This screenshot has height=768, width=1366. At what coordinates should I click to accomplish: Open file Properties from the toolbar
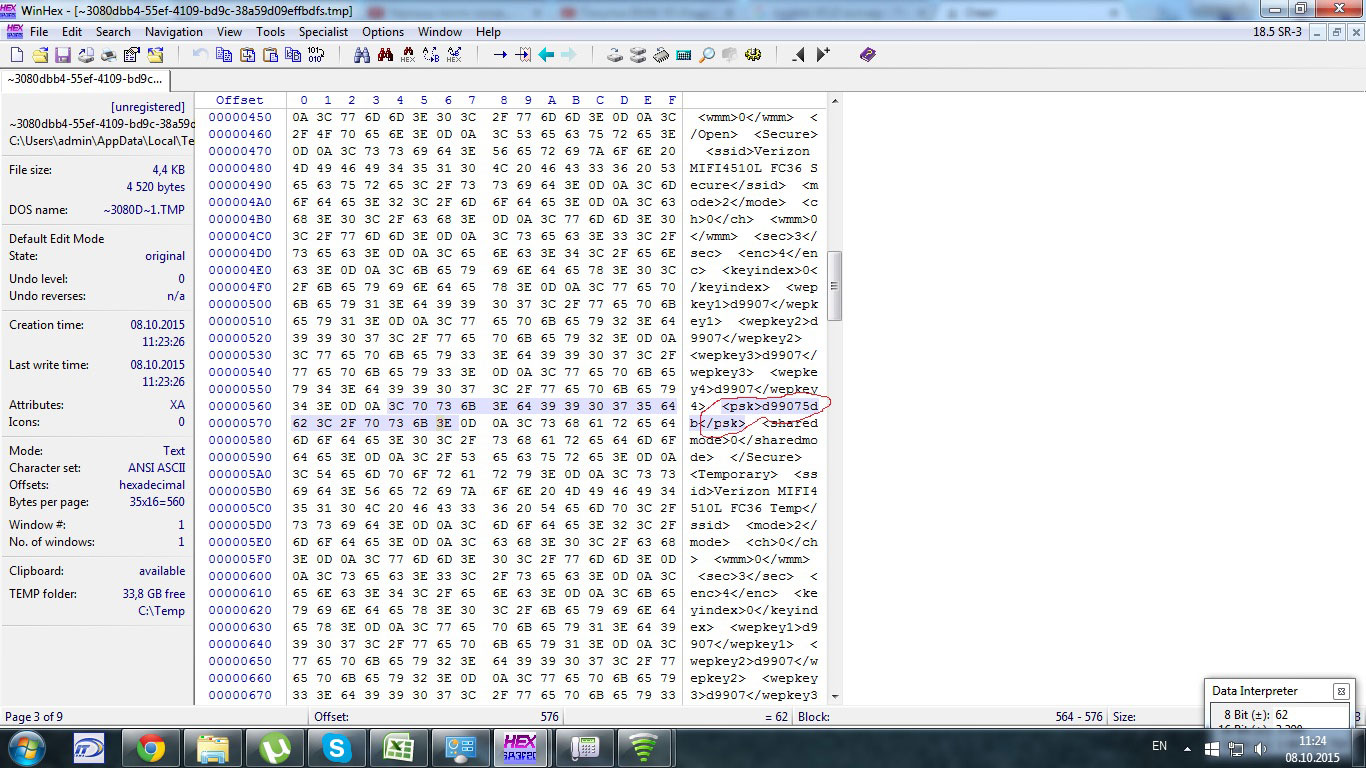[131, 55]
